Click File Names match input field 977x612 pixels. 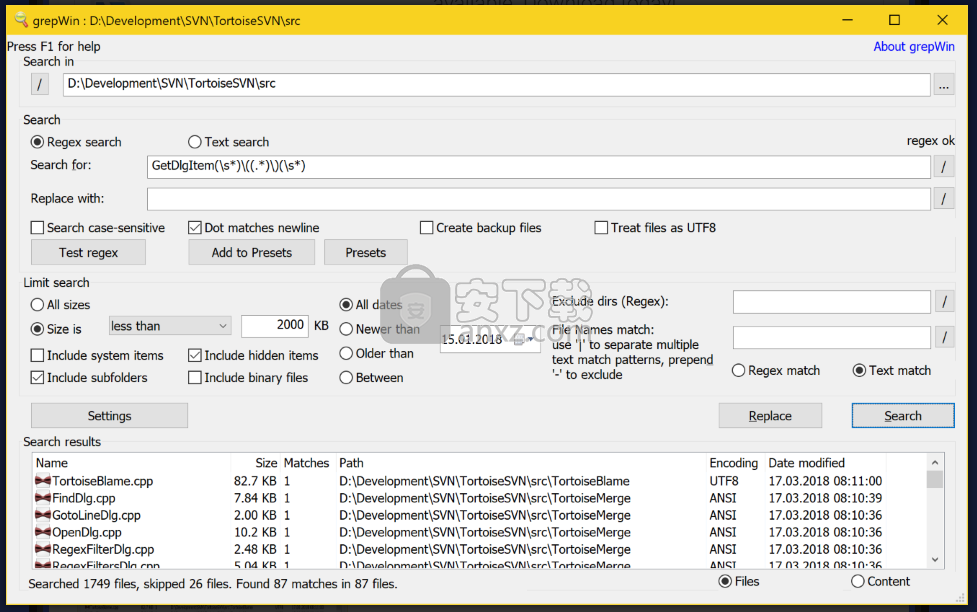pyautogui.click(x=832, y=338)
